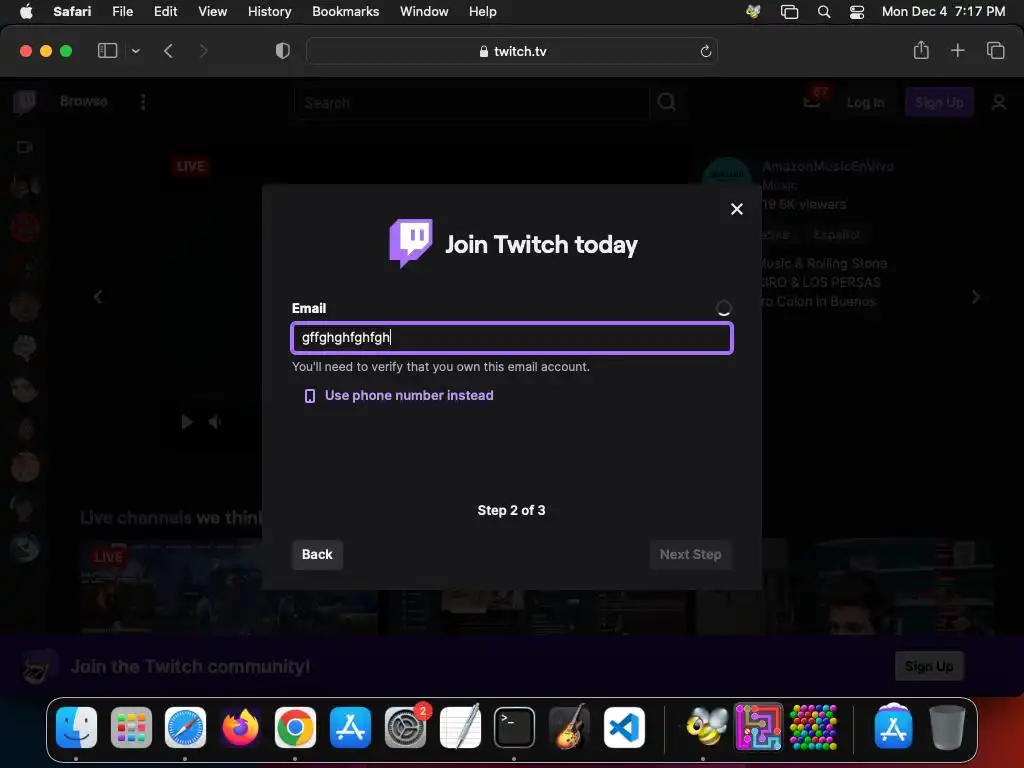This screenshot has height=768, width=1024.
Task: Go forward in Safari history
Action: 203,50
